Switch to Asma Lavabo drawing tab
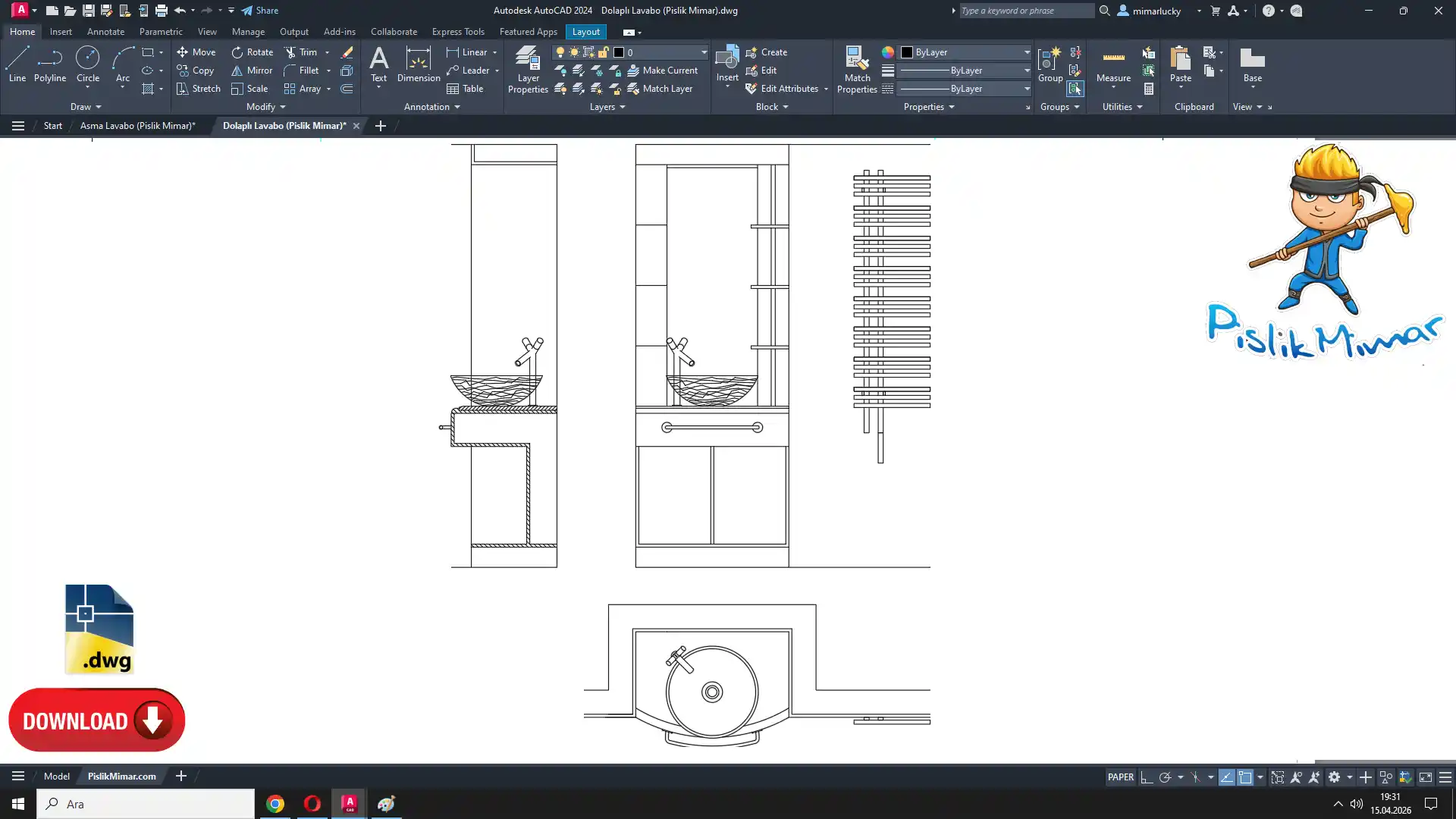This screenshot has width=1456, height=819. (137, 126)
